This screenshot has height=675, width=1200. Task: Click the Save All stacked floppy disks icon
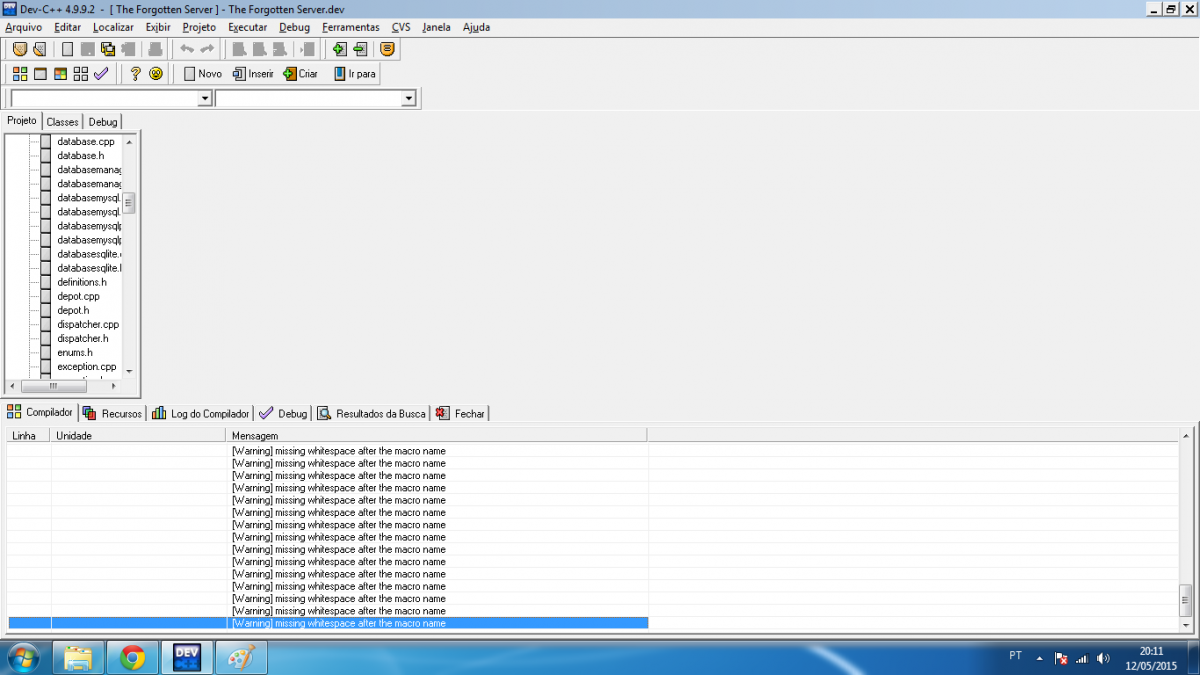click(108, 49)
